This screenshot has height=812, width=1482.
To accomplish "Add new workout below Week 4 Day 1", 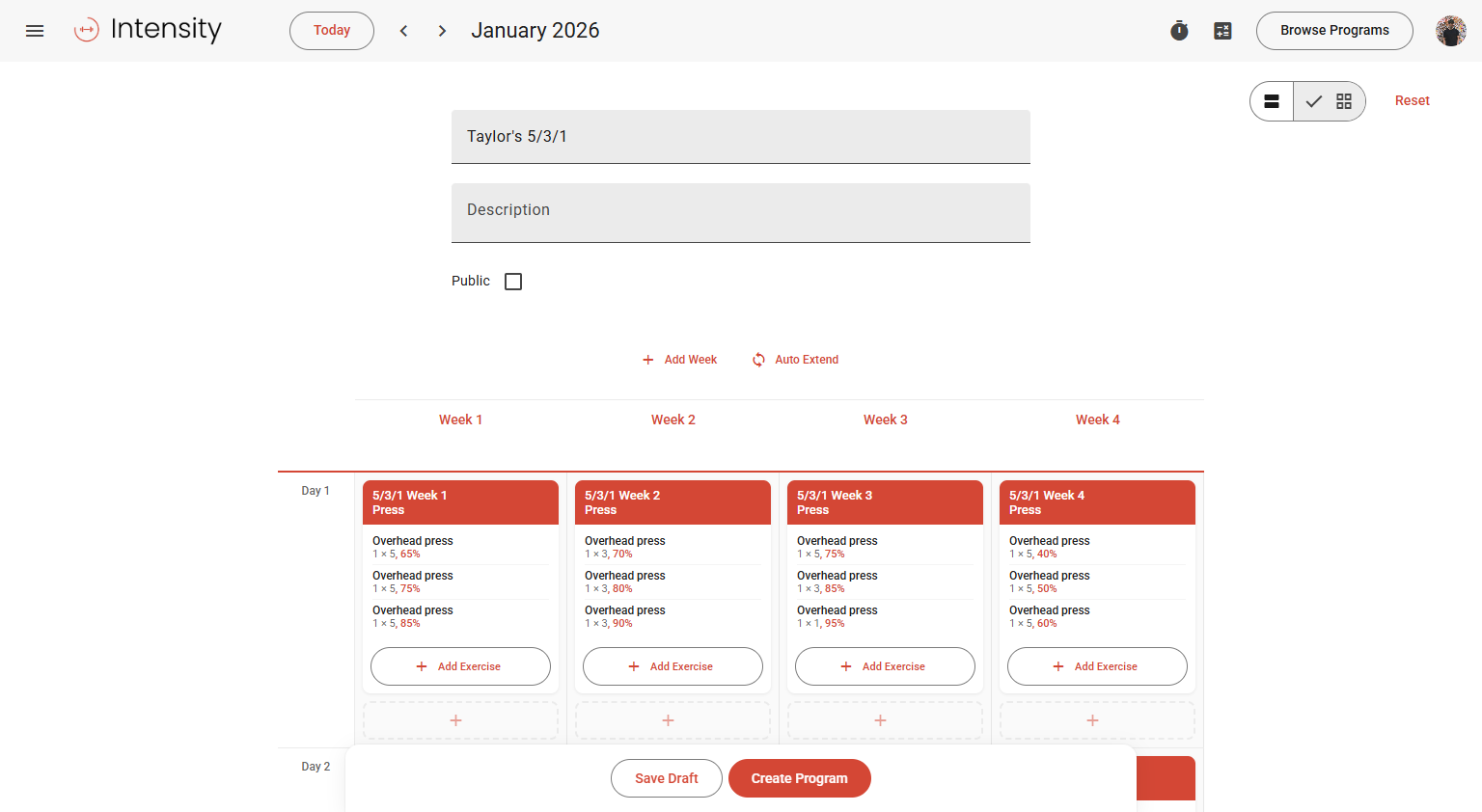I will 1097,720.
